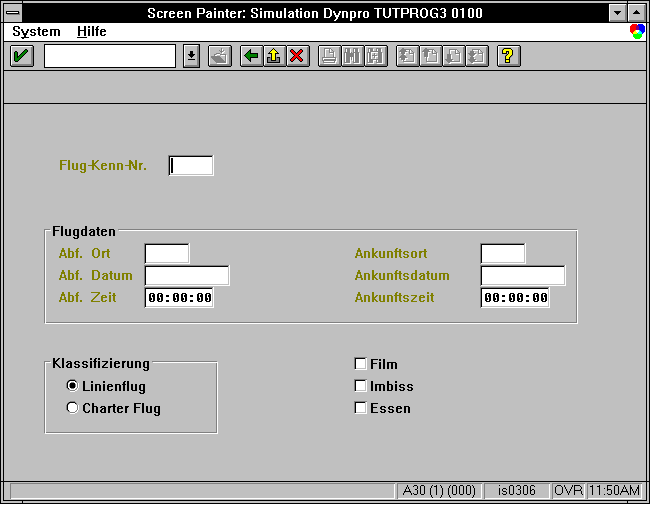Enable the Imbiss checkbox
This screenshot has height=505, width=652.
pos(360,386)
